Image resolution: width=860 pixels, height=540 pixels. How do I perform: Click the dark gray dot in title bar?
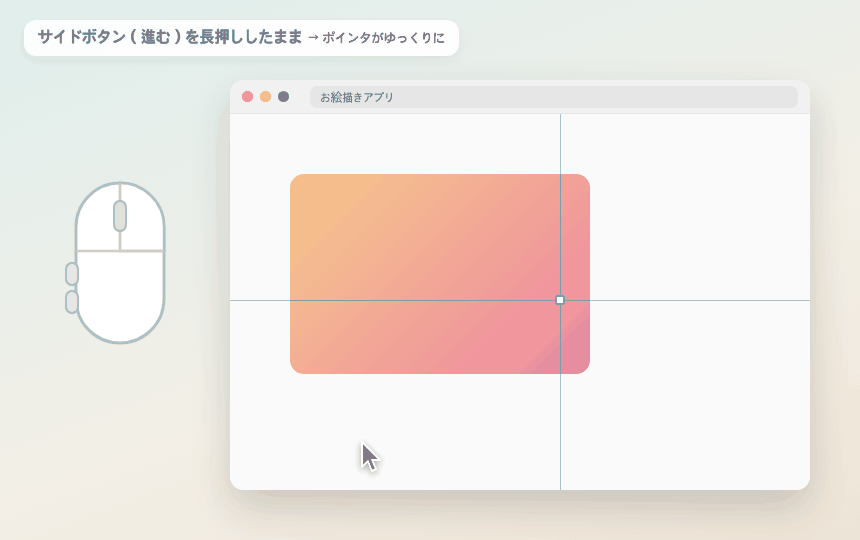point(284,97)
